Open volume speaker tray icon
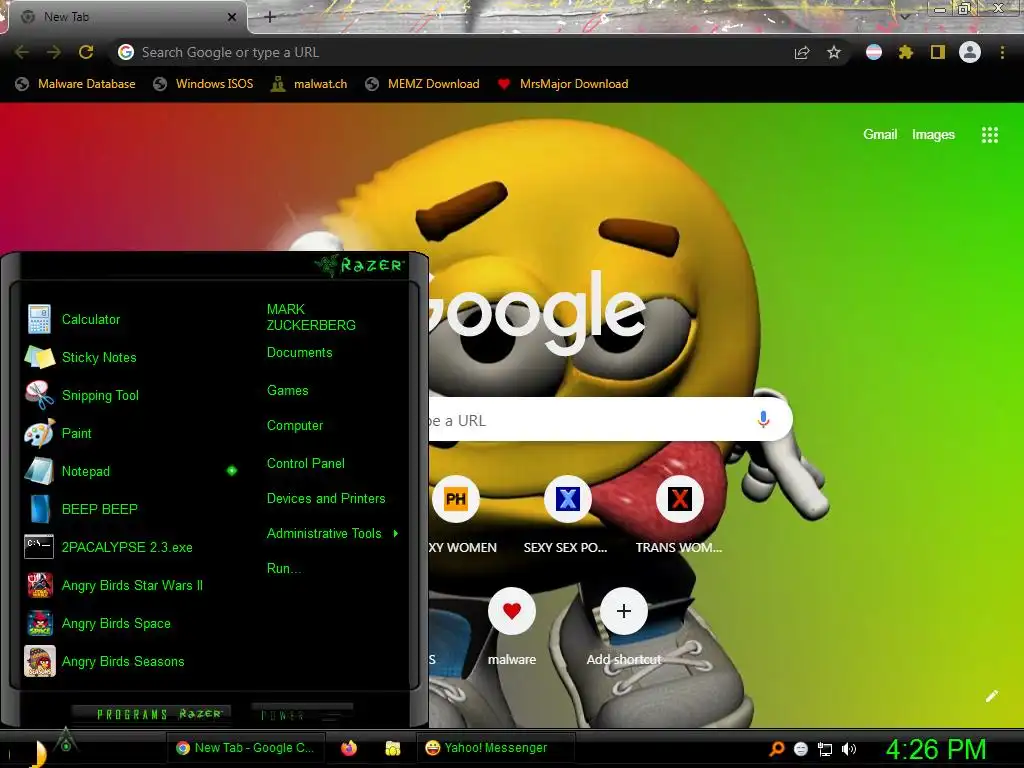The image size is (1024, 768). coord(849,748)
